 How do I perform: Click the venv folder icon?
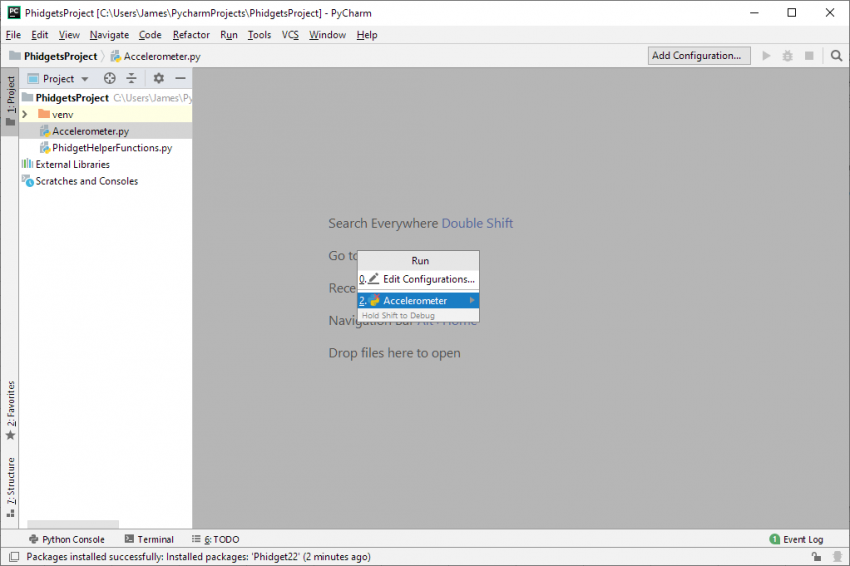click(x=44, y=114)
